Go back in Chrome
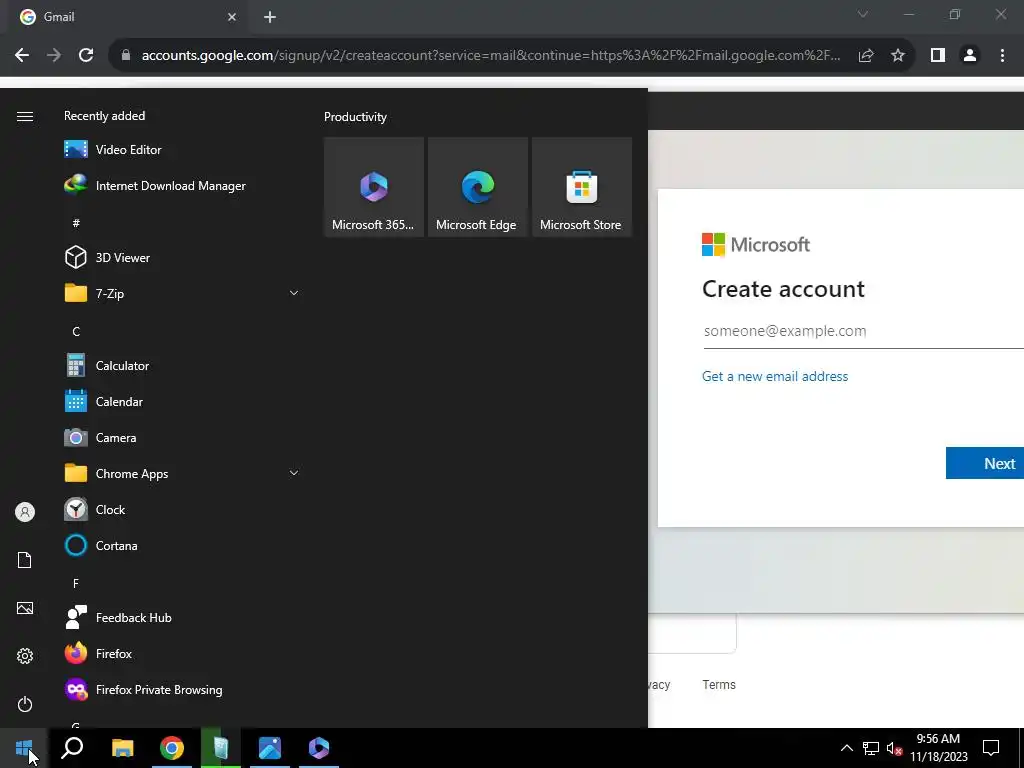The height and width of the screenshot is (768, 1024). tap(22, 55)
